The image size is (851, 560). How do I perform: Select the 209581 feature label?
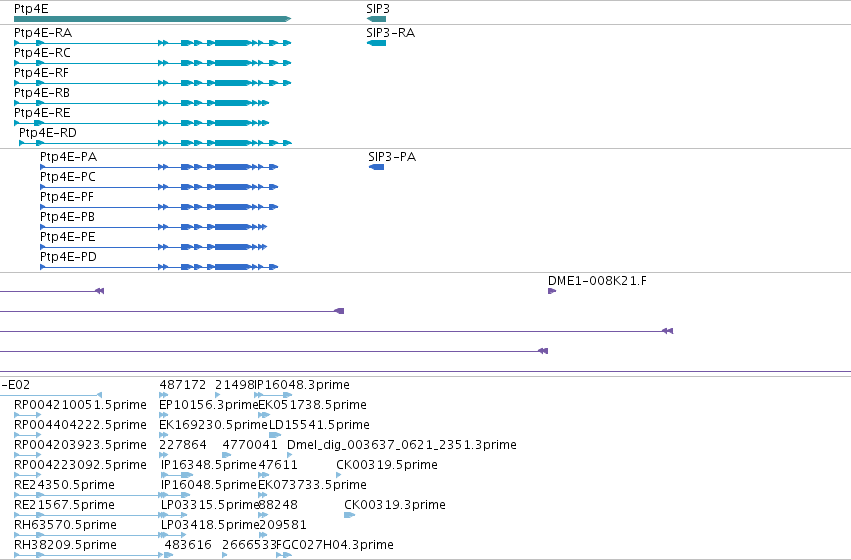point(283,525)
